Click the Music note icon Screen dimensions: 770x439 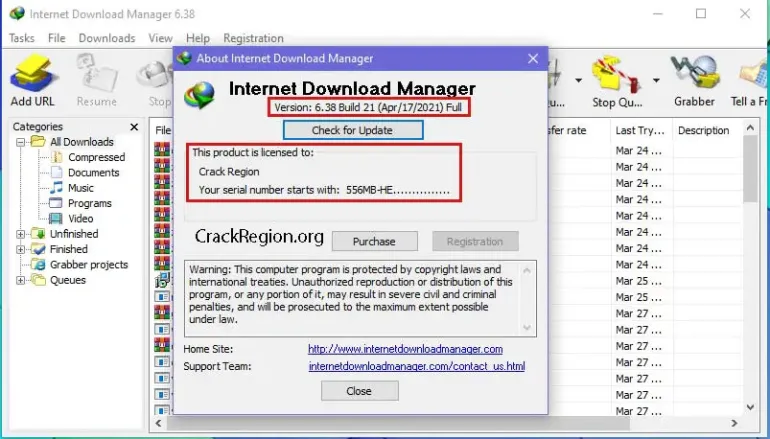(x=56, y=188)
